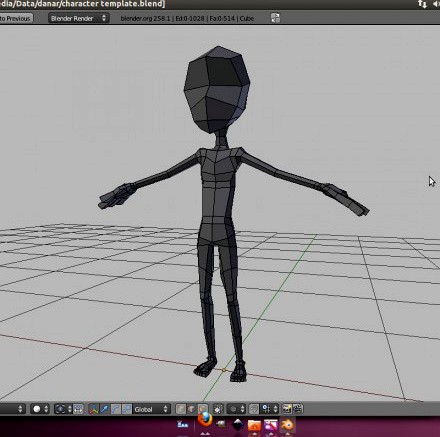Click the orange object origin dot between the feet
The image size is (440, 437).
(224, 370)
